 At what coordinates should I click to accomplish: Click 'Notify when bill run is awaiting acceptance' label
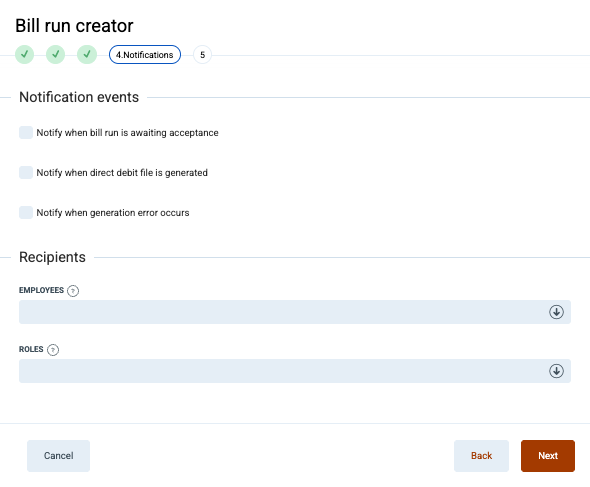pyautogui.click(x=127, y=133)
